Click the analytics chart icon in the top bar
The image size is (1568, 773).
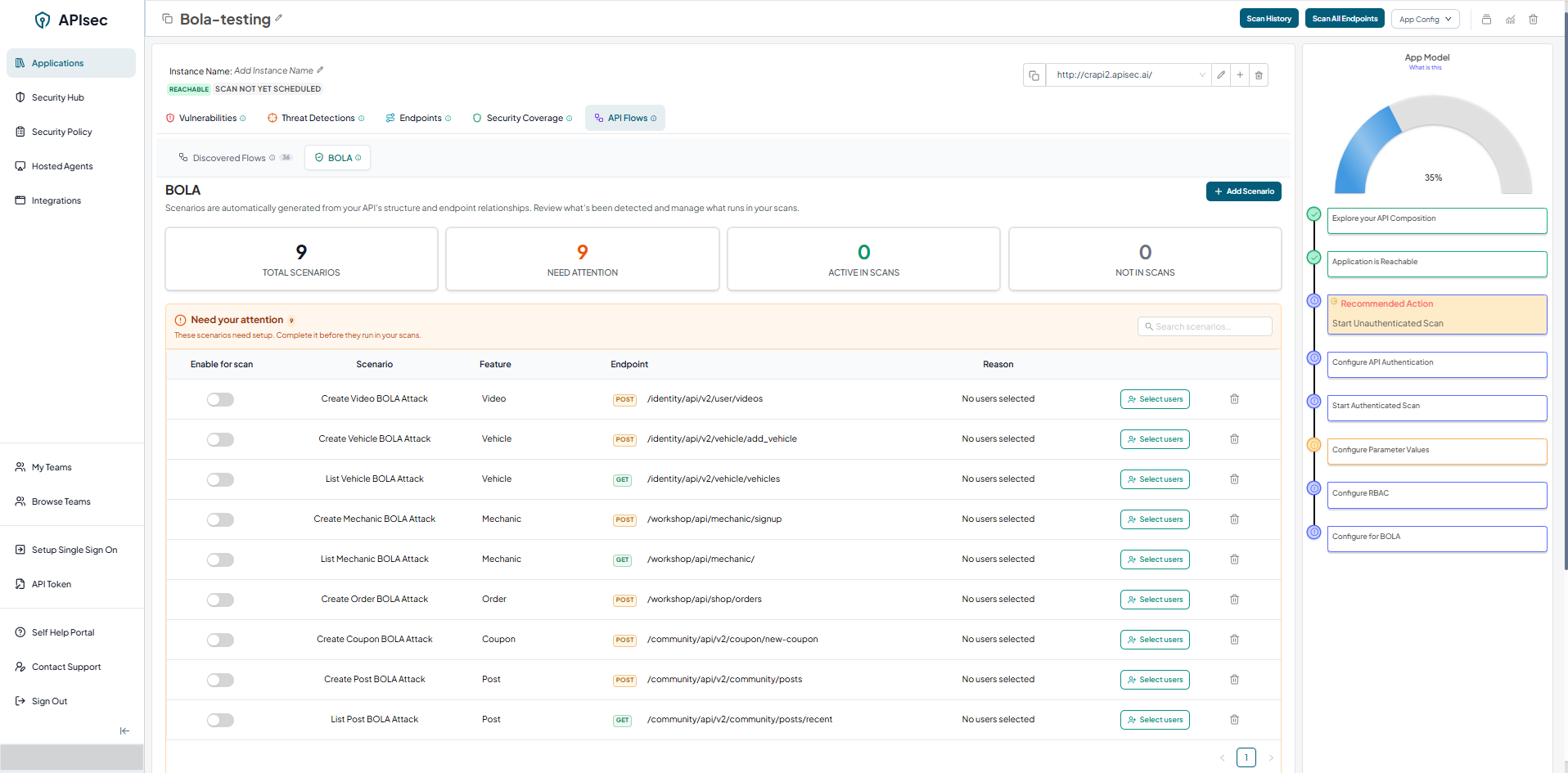1510,19
